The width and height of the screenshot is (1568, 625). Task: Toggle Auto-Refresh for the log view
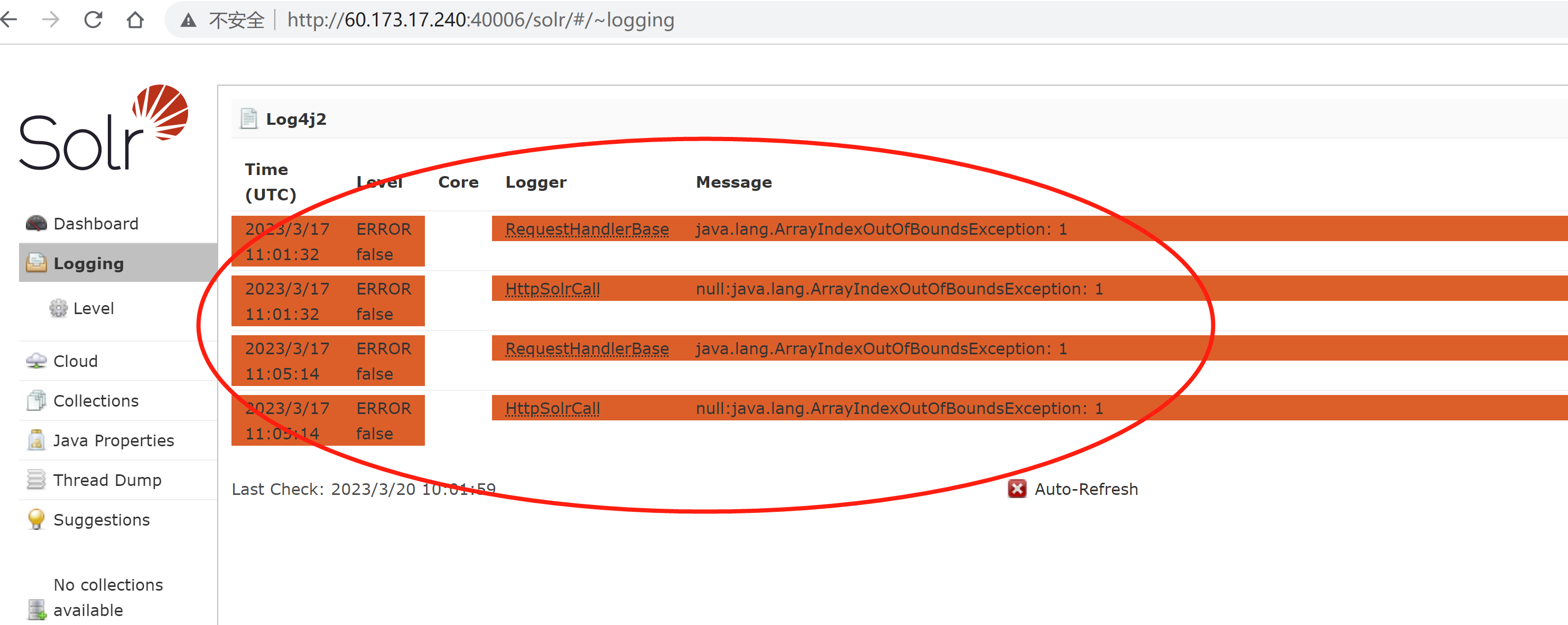[x=1085, y=489]
